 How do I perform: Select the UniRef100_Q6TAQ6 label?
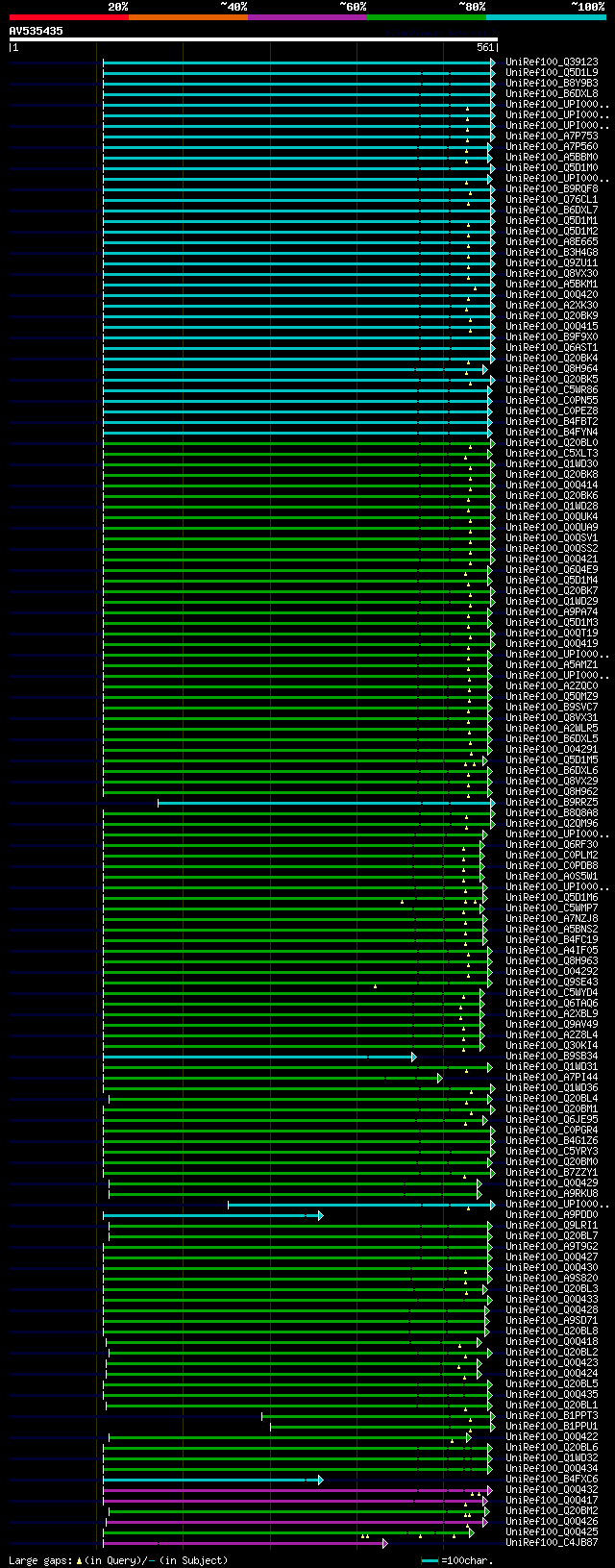point(552,1004)
